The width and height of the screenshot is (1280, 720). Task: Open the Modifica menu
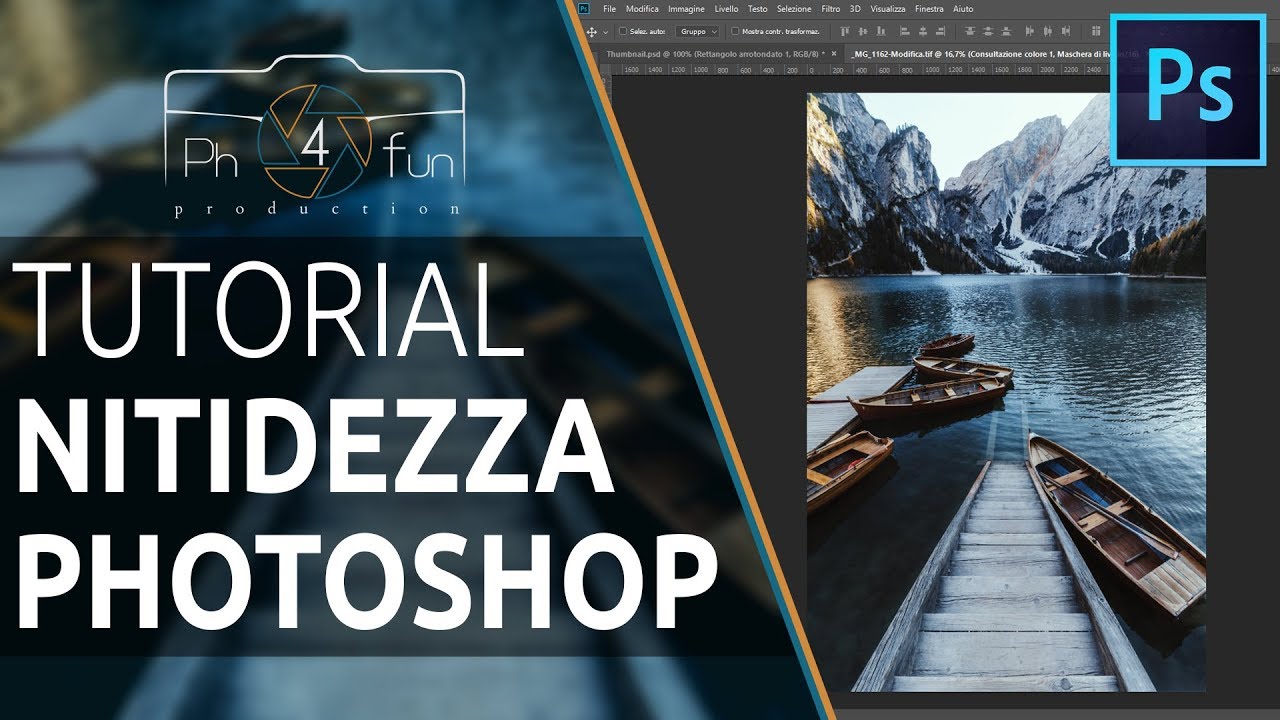tap(642, 8)
